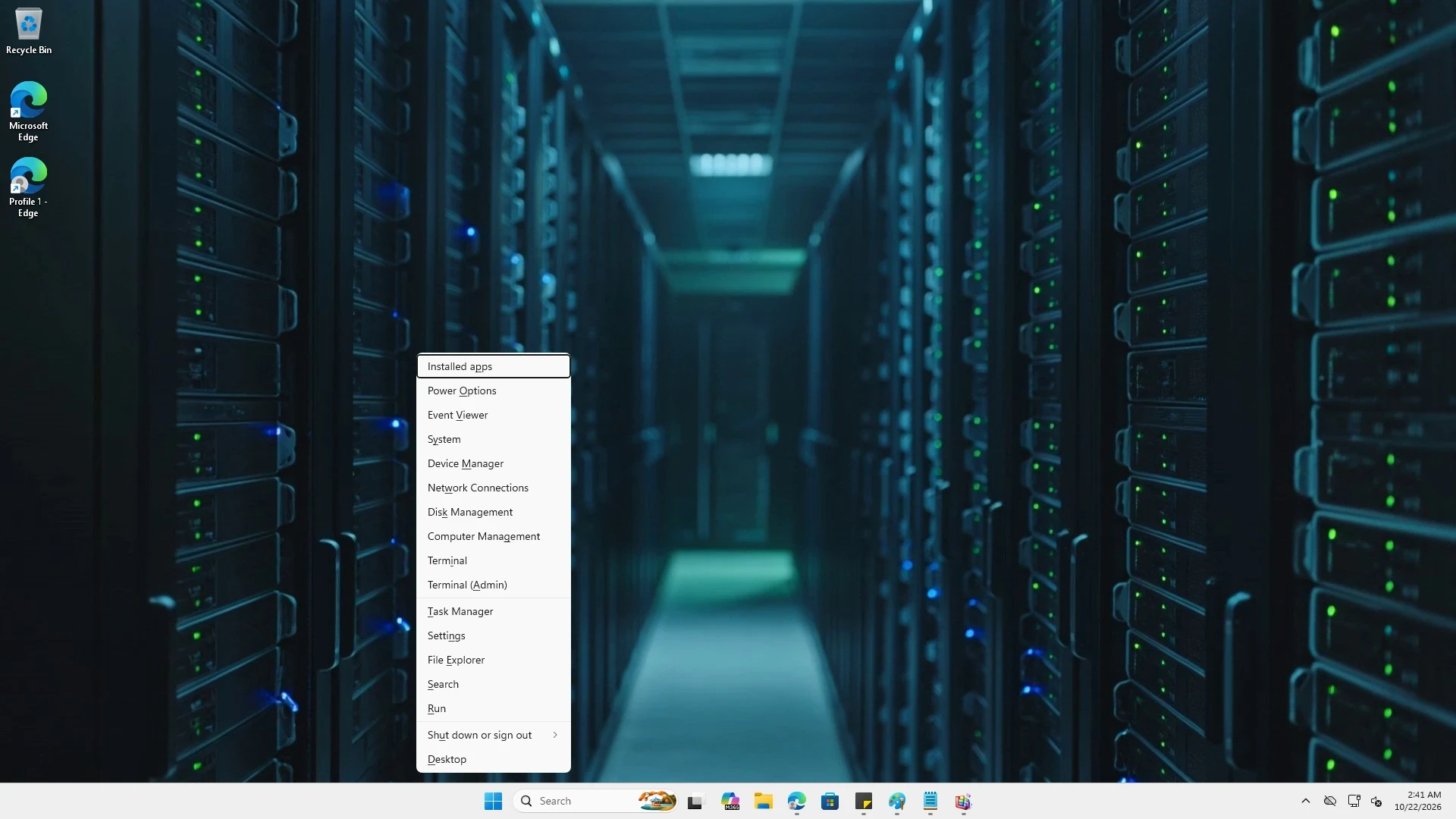The height and width of the screenshot is (819, 1456).
Task: Click the taskbar Search box
Action: click(x=595, y=801)
